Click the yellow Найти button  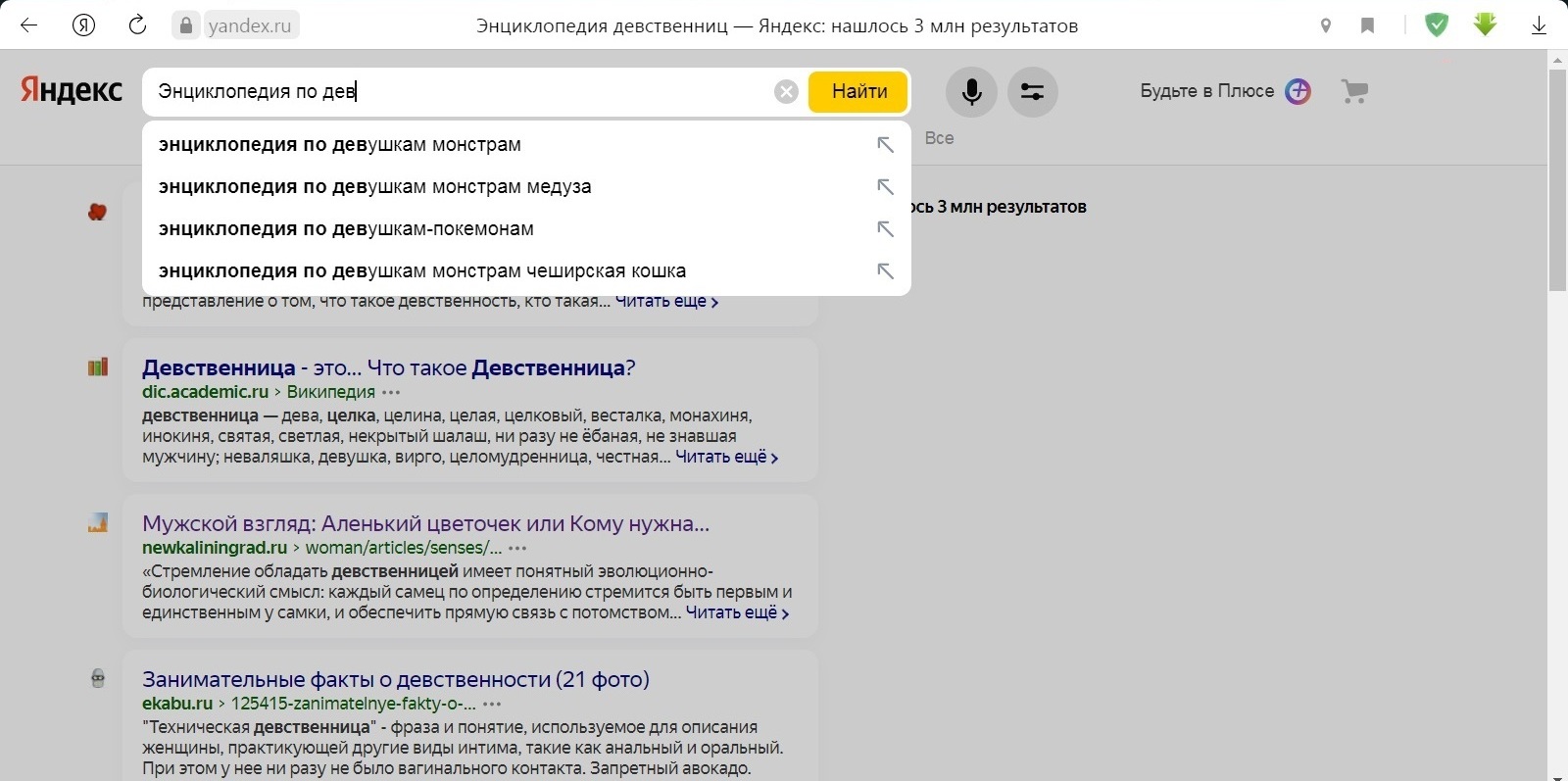[858, 91]
